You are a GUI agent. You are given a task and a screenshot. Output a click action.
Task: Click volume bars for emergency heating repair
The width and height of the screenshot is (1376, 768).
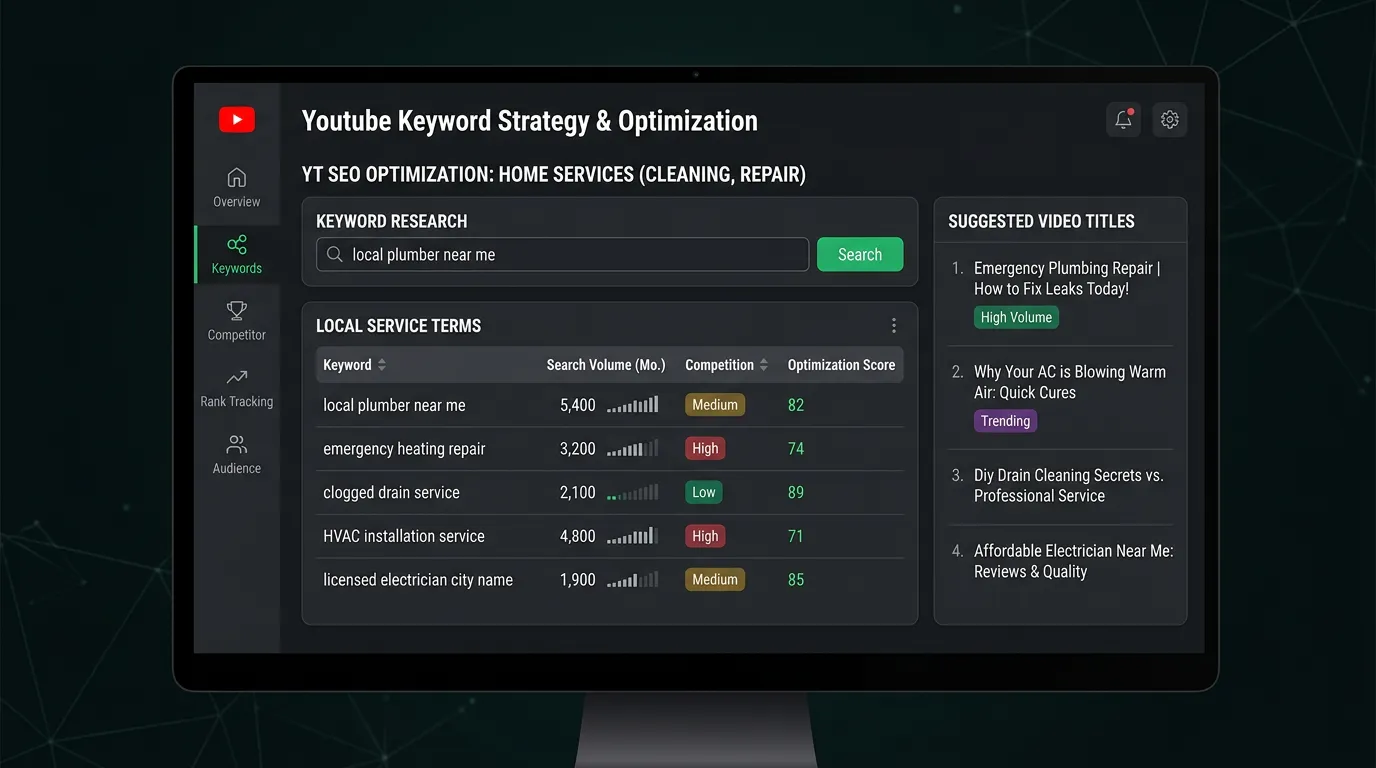(x=632, y=449)
